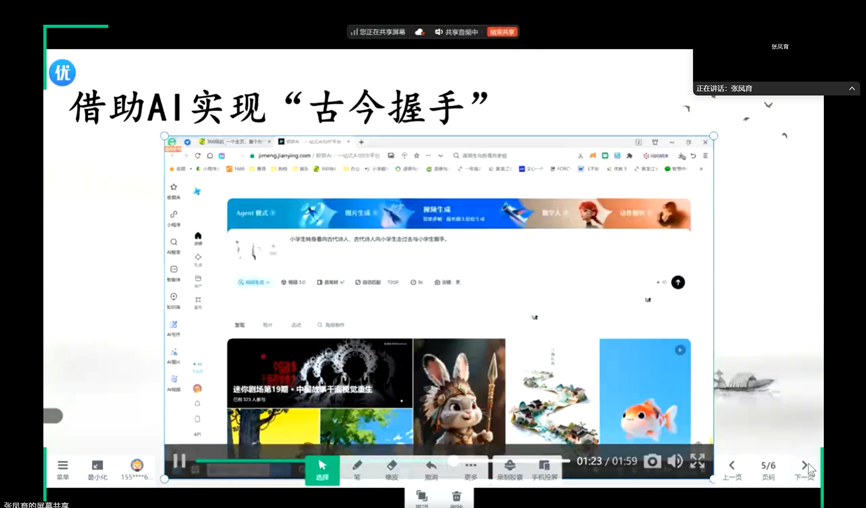Take a snapshot with the camera icon
866x508 pixels.
pos(652,461)
